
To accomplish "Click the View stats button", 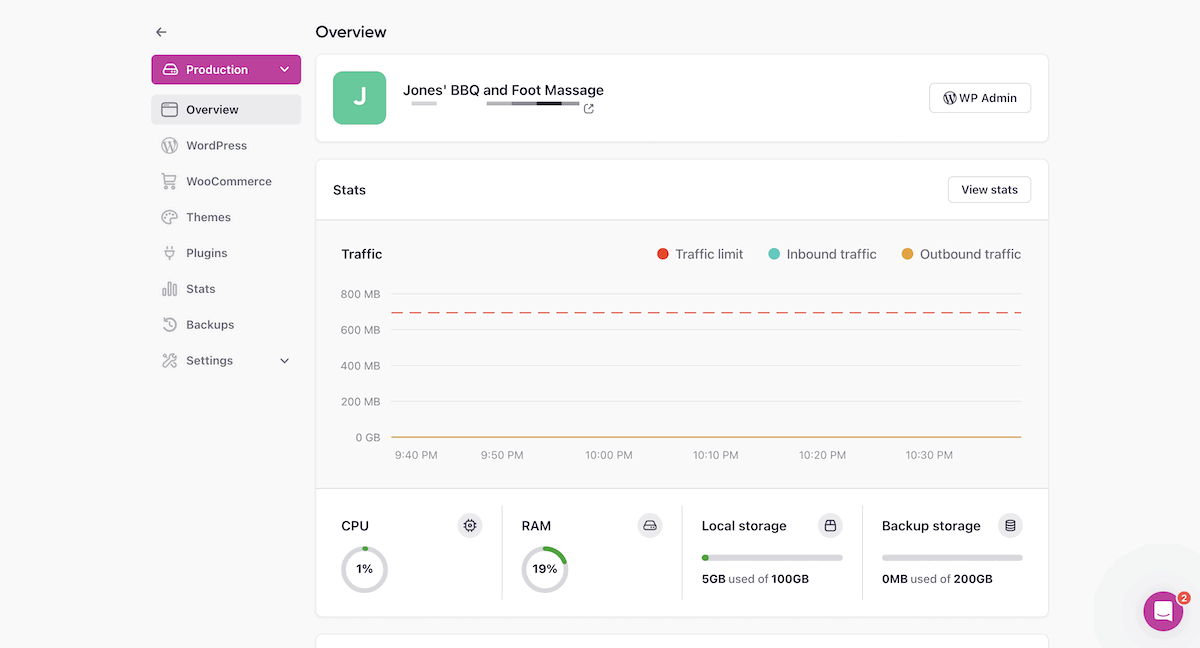I will tap(989, 190).
